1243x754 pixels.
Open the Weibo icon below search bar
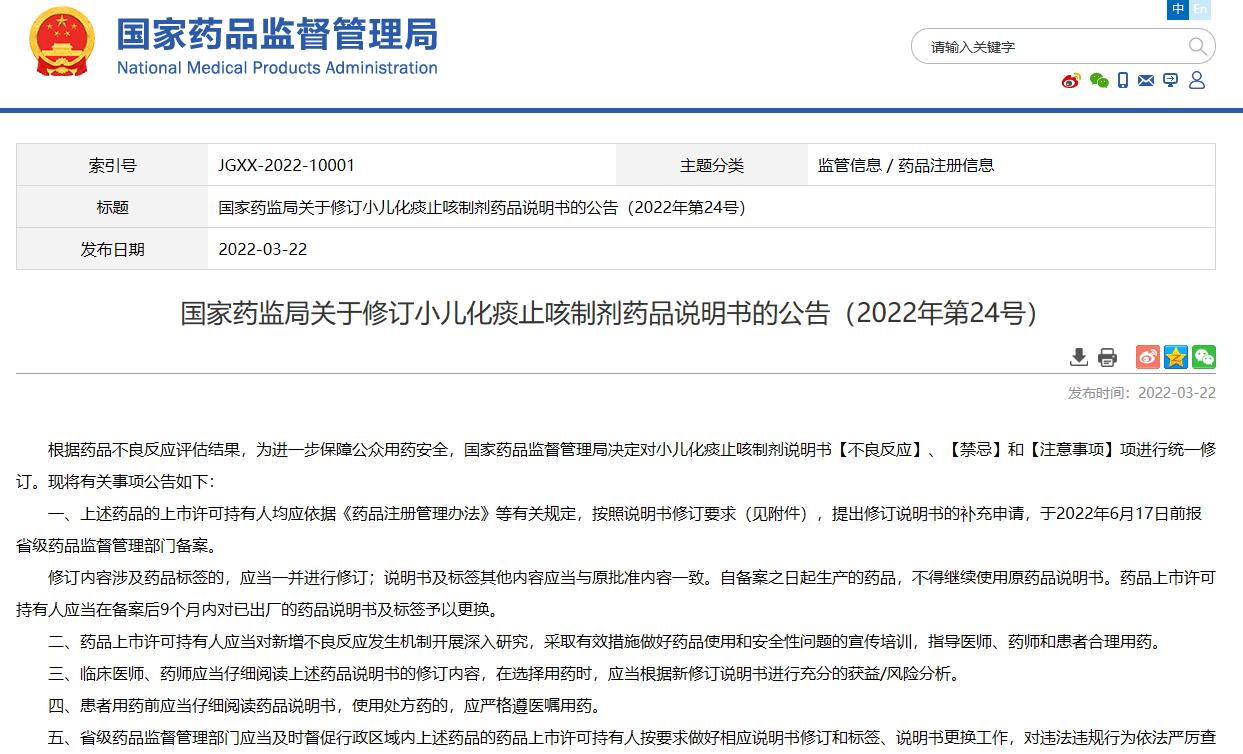(1071, 81)
